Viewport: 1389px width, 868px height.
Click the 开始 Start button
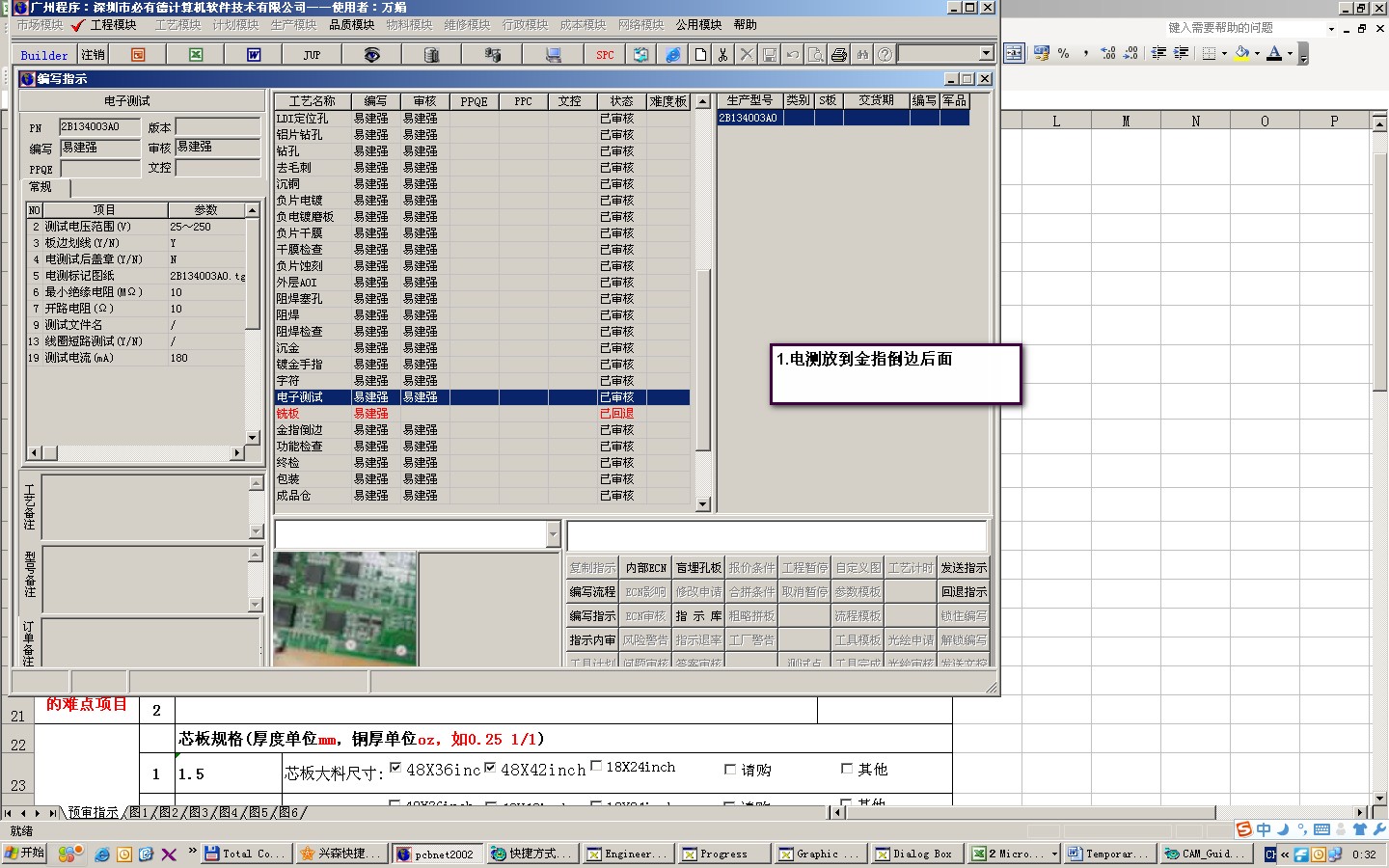click(25, 854)
